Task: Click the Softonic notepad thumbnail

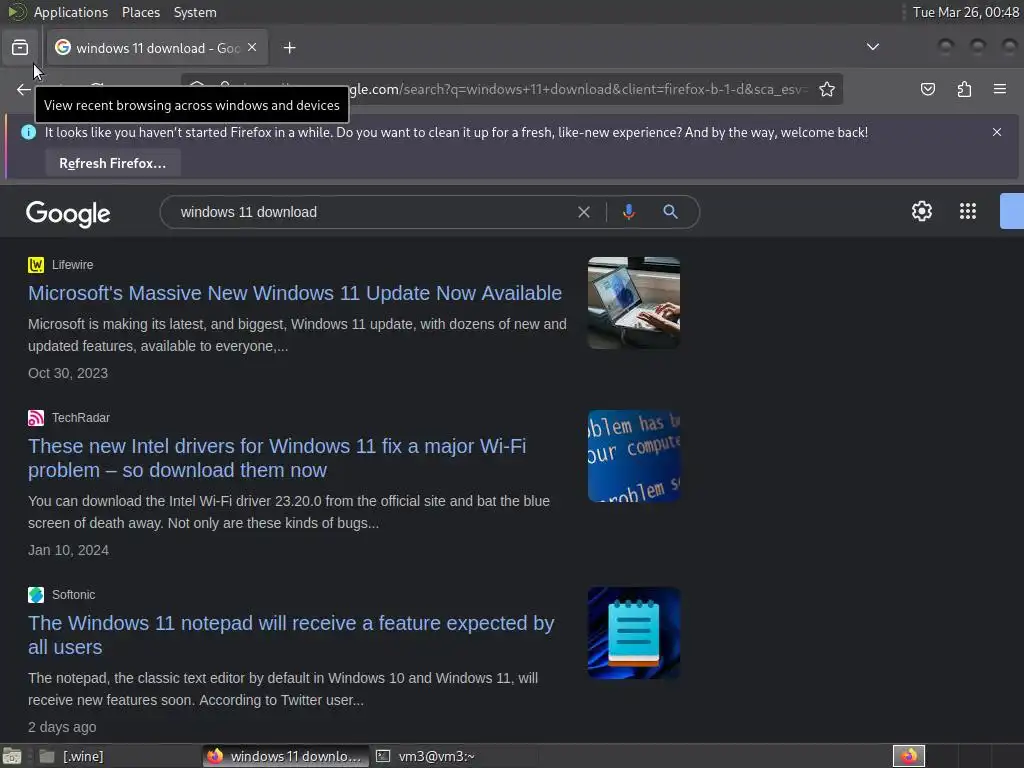Action: [633, 633]
